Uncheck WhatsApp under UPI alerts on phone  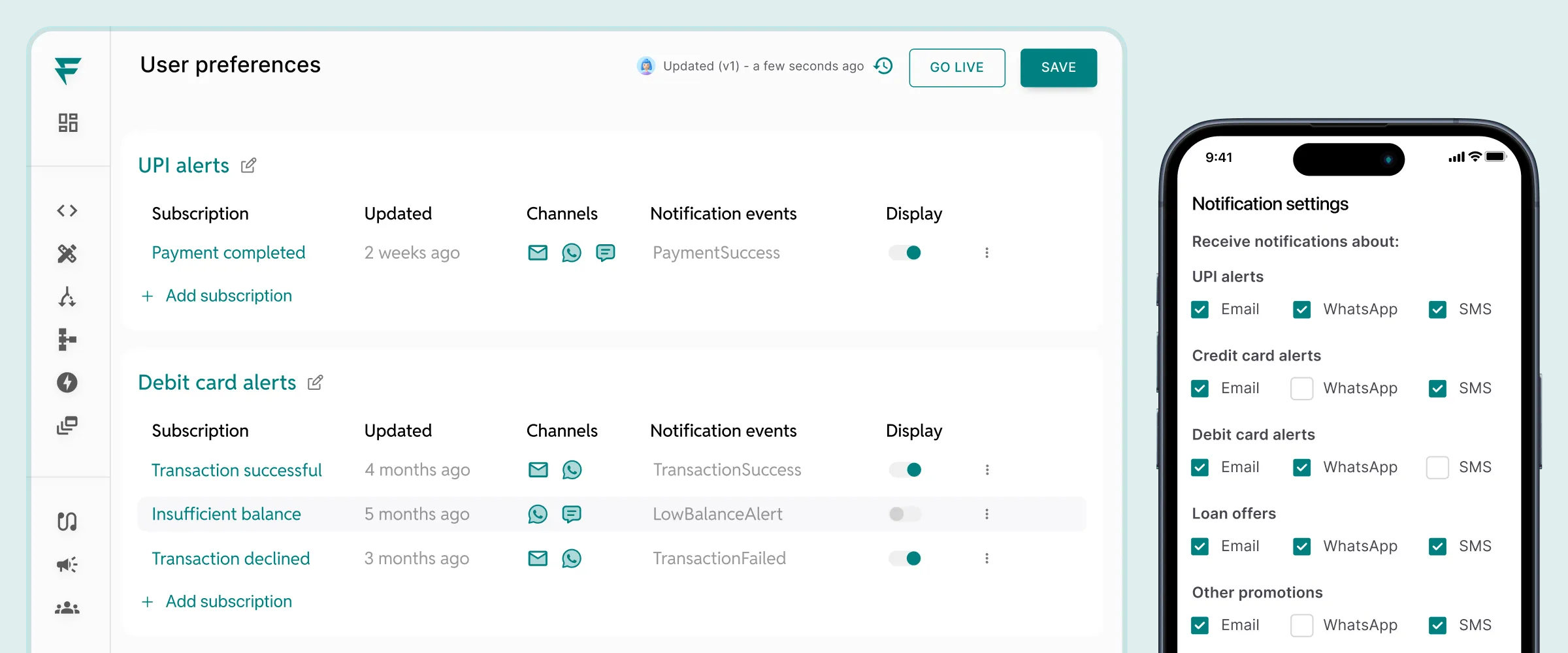coord(1302,310)
